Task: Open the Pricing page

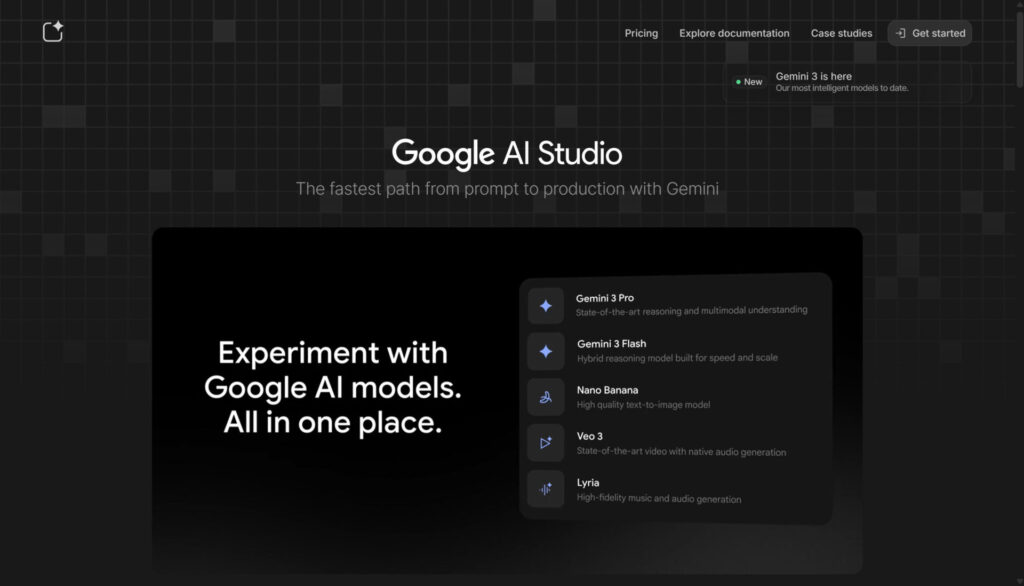Action: (x=641, y=33)
